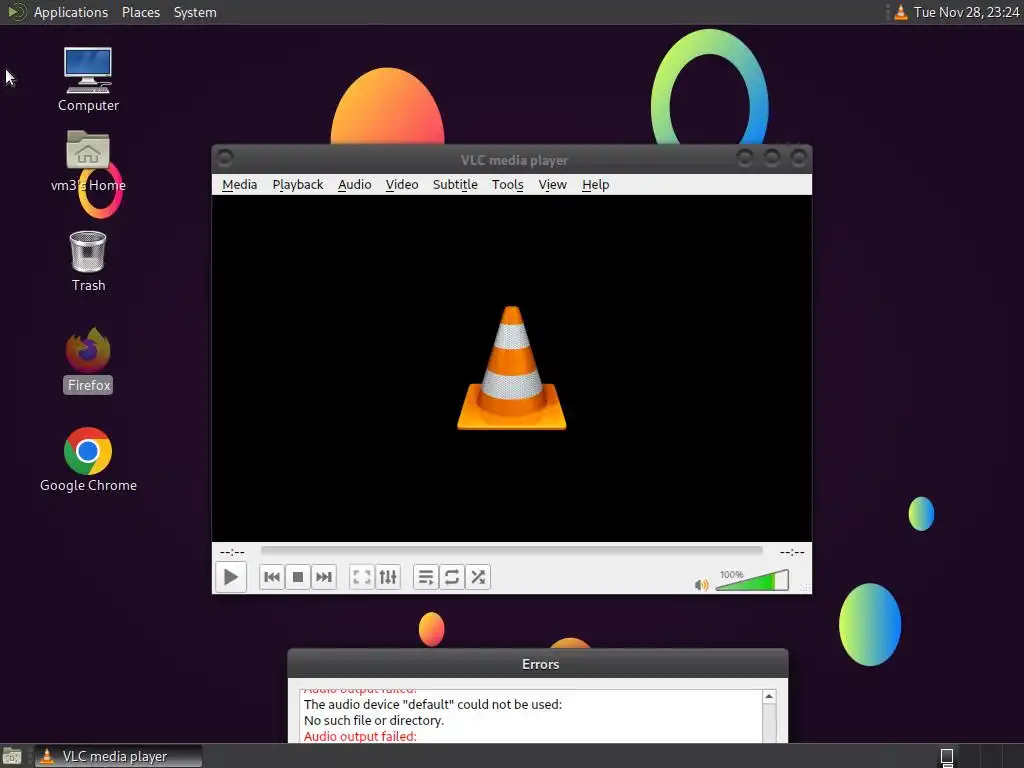Open the Tools menu
This screenshot has width=1024, height=768.
pyautogui.click(x=507, y=185)
